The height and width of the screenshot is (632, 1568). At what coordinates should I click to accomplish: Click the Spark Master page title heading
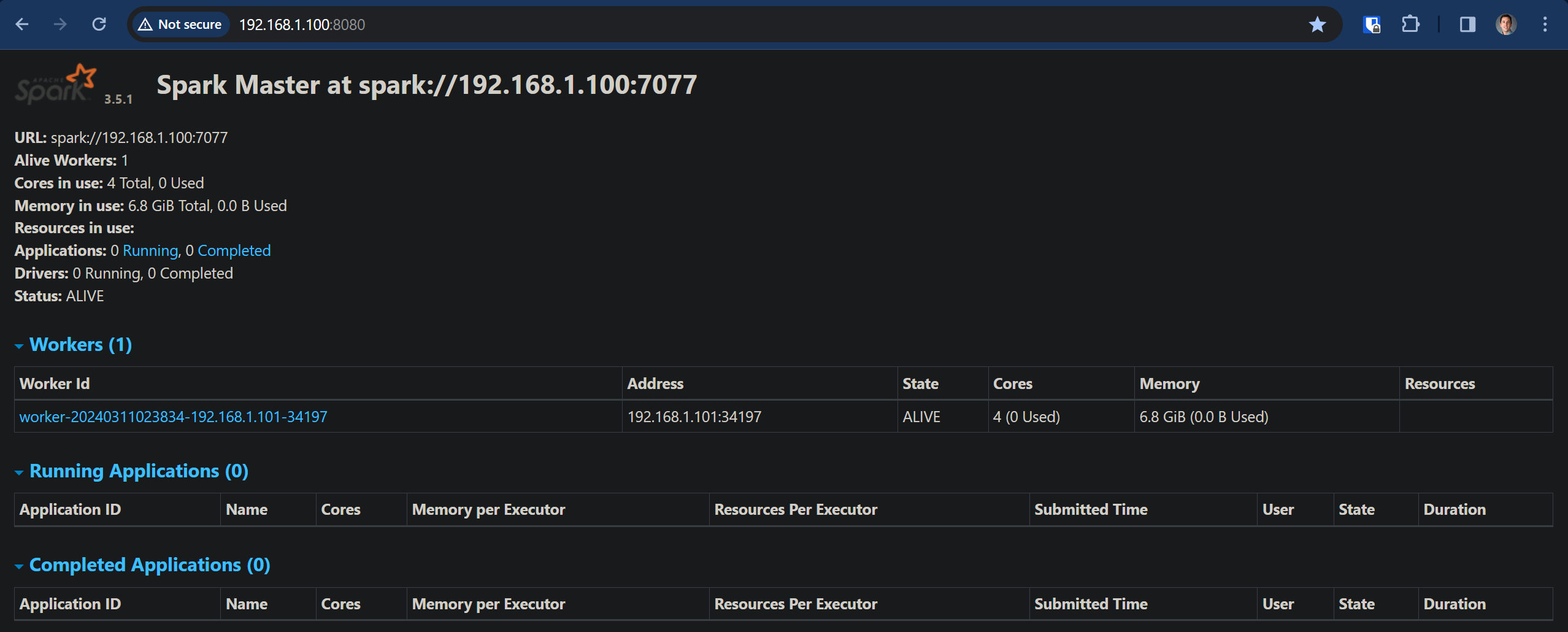coord(427,85)
